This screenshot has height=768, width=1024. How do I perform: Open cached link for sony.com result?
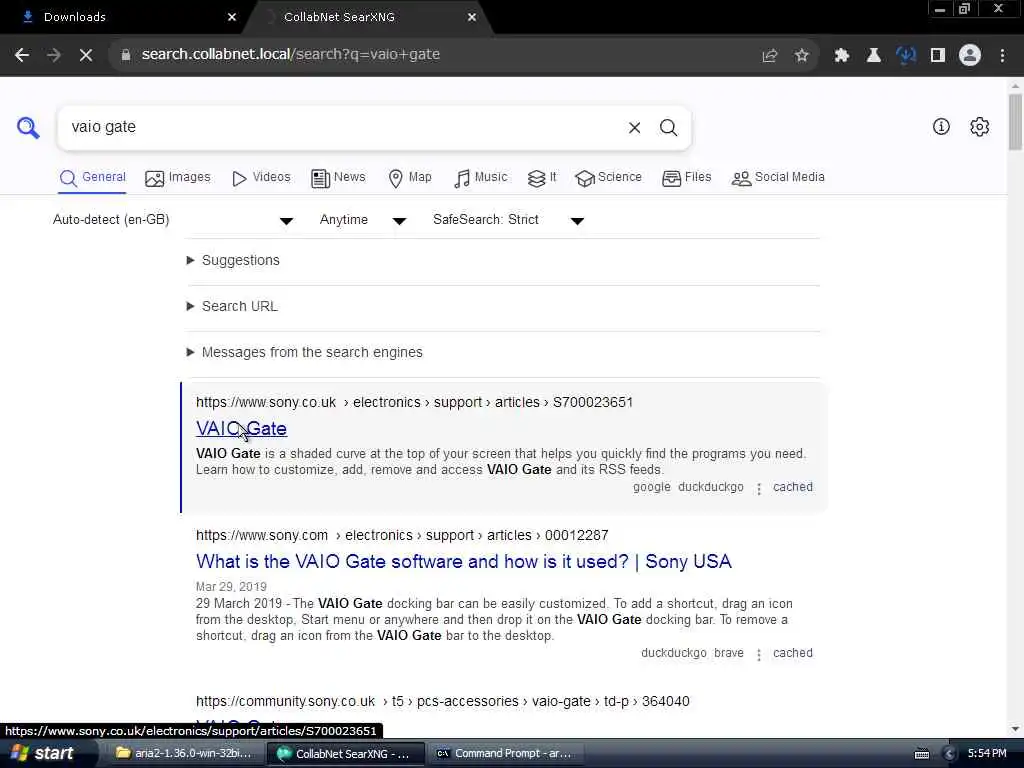point(793,654)
